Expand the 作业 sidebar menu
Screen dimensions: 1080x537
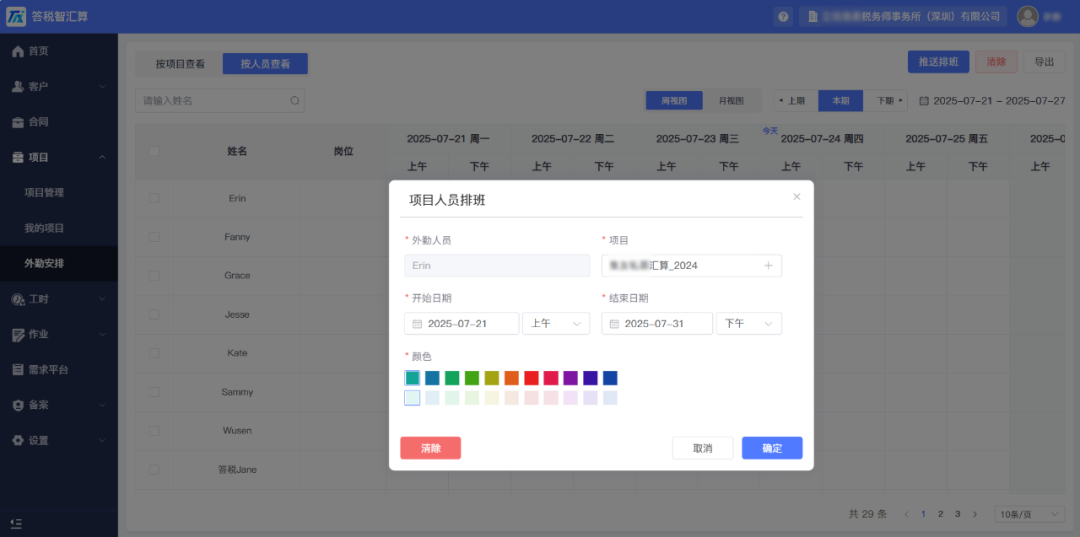59,335
